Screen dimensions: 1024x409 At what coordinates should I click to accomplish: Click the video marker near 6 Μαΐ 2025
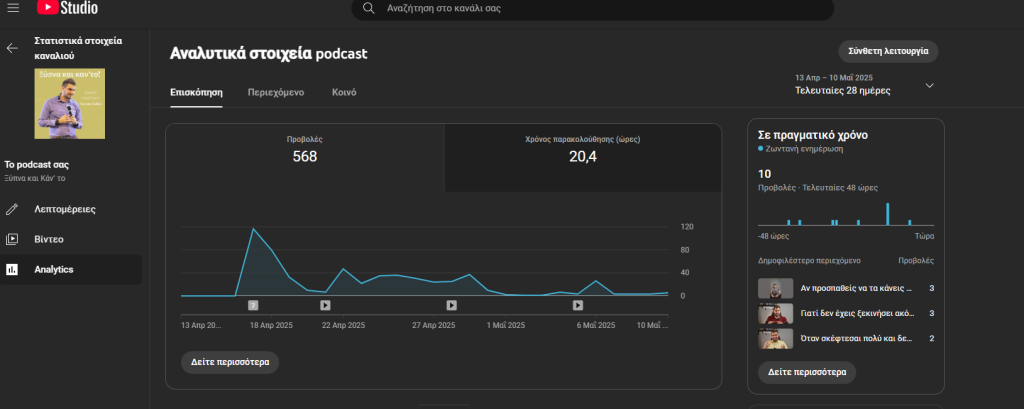[578, 306]
